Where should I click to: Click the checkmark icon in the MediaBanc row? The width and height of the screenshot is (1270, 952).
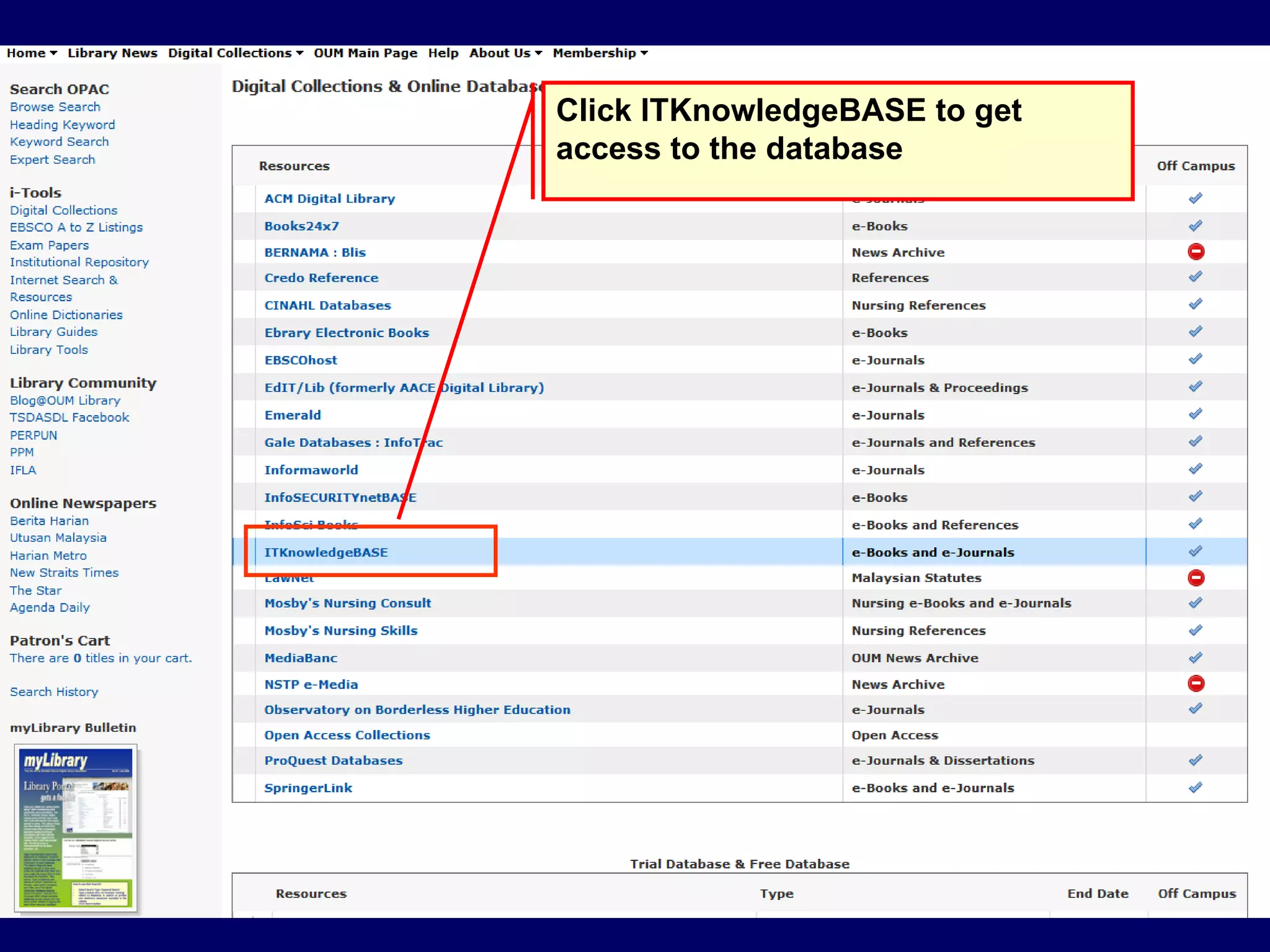coord(1196,658)
